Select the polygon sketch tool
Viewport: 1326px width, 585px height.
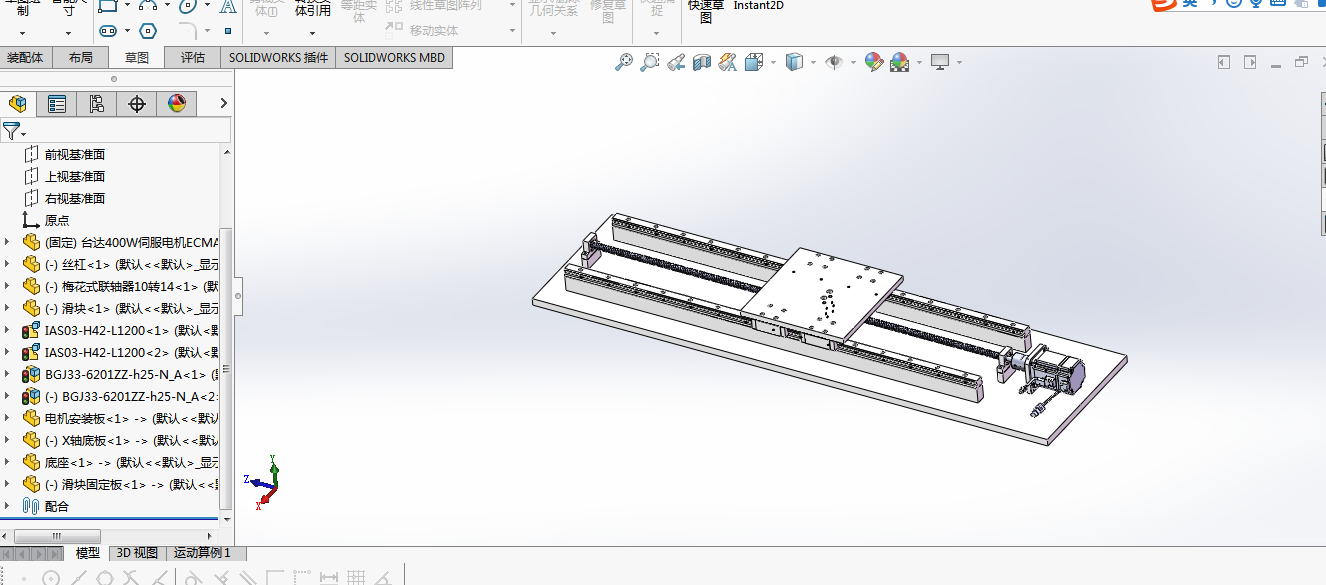147,31
